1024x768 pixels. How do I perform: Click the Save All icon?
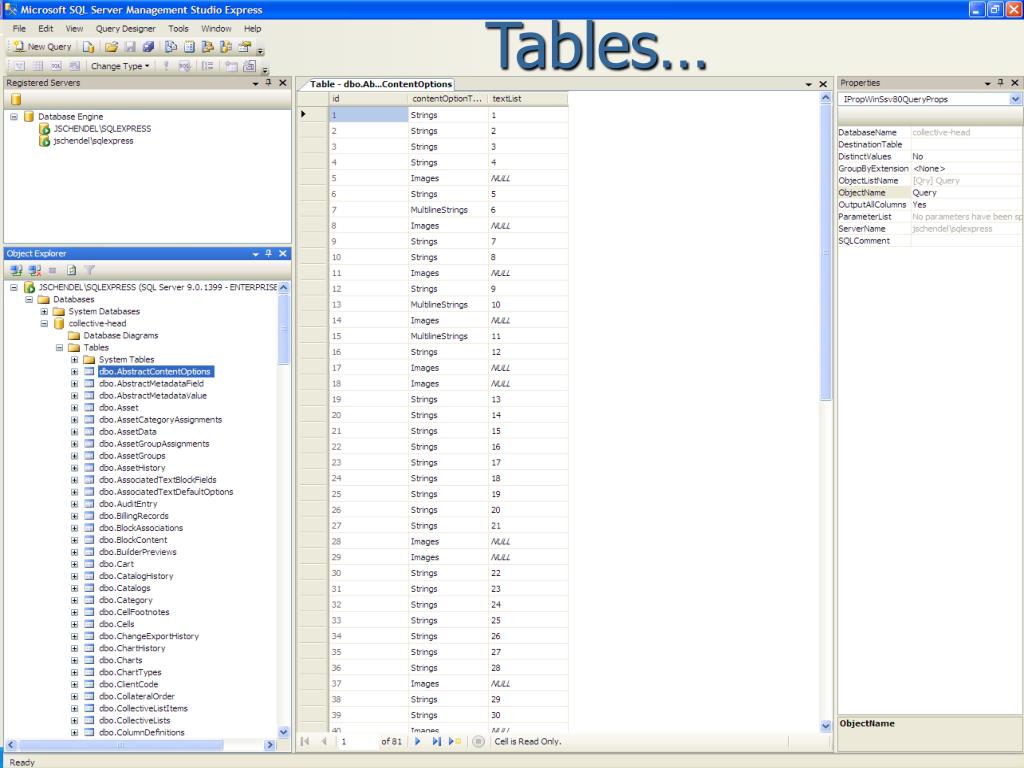point(149,47)
